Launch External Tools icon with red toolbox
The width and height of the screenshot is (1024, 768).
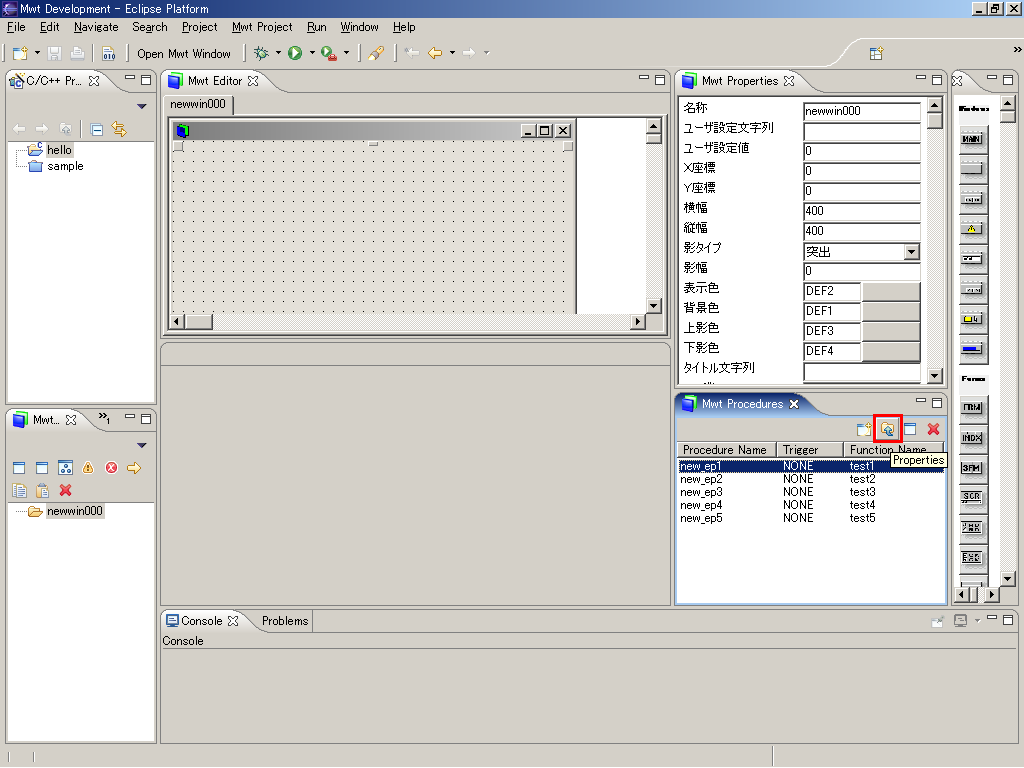coord(329,53)
